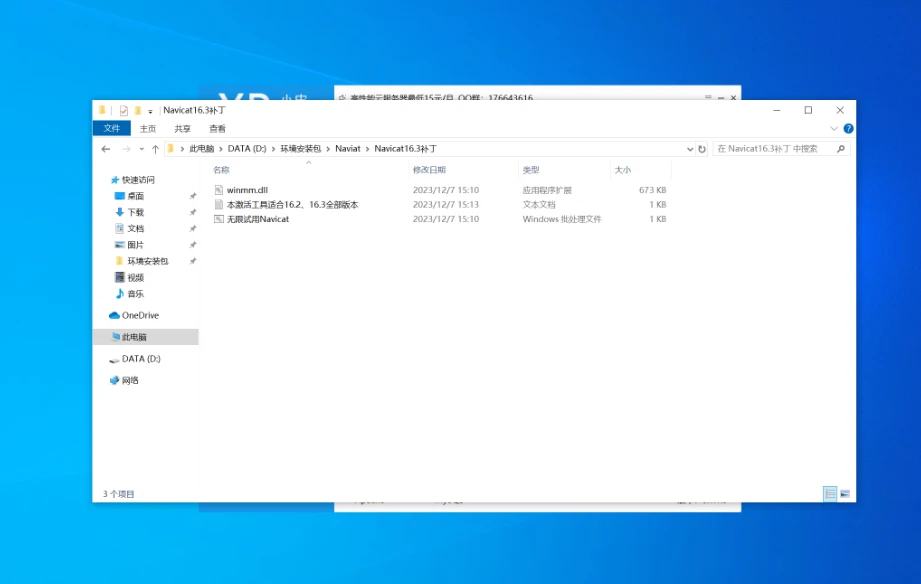Image resolution: width=921 pixels, height=584 pixels.
Task: Click the properties icon in quick access toolbar
Action: coord(123,110)
